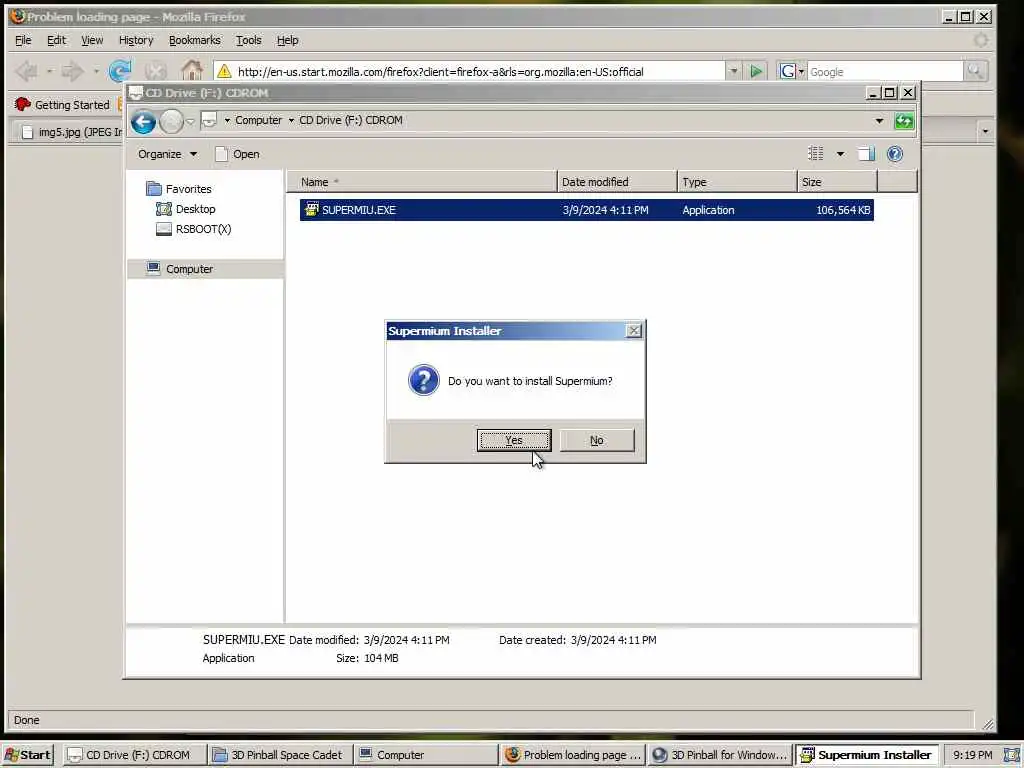Image resolution: width=1024 pixels, height=768 pixels.
Task: Open Explorer help icon
Action: point(895,154)
